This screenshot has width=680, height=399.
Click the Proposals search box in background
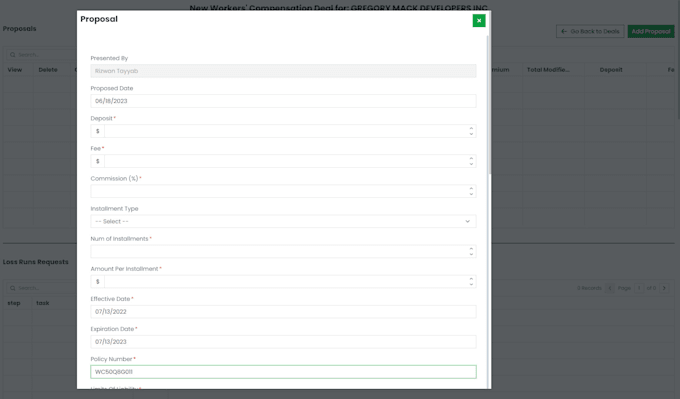click(x=41, y=55)
